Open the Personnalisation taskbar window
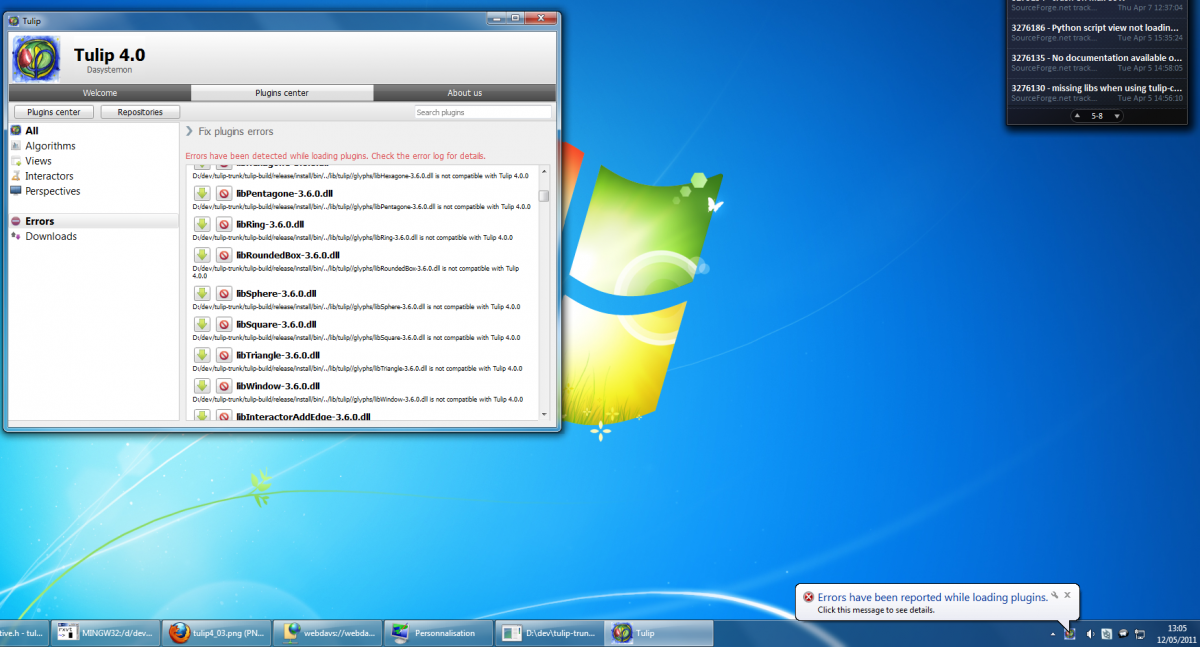Image resolution: width=1200 pixels, height=647 pixels. [x=438, y=633]
